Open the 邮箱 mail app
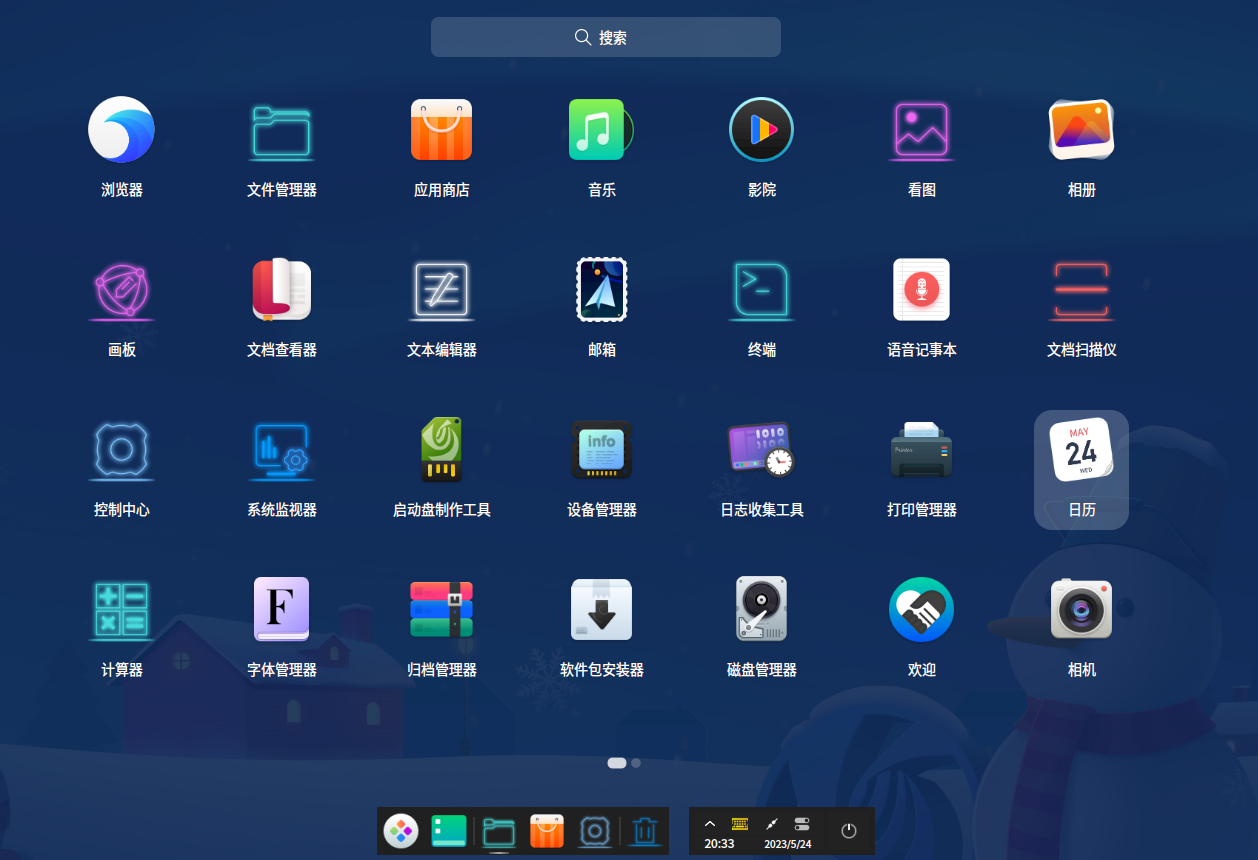The image size is (1258, 860). pos(602,289)
